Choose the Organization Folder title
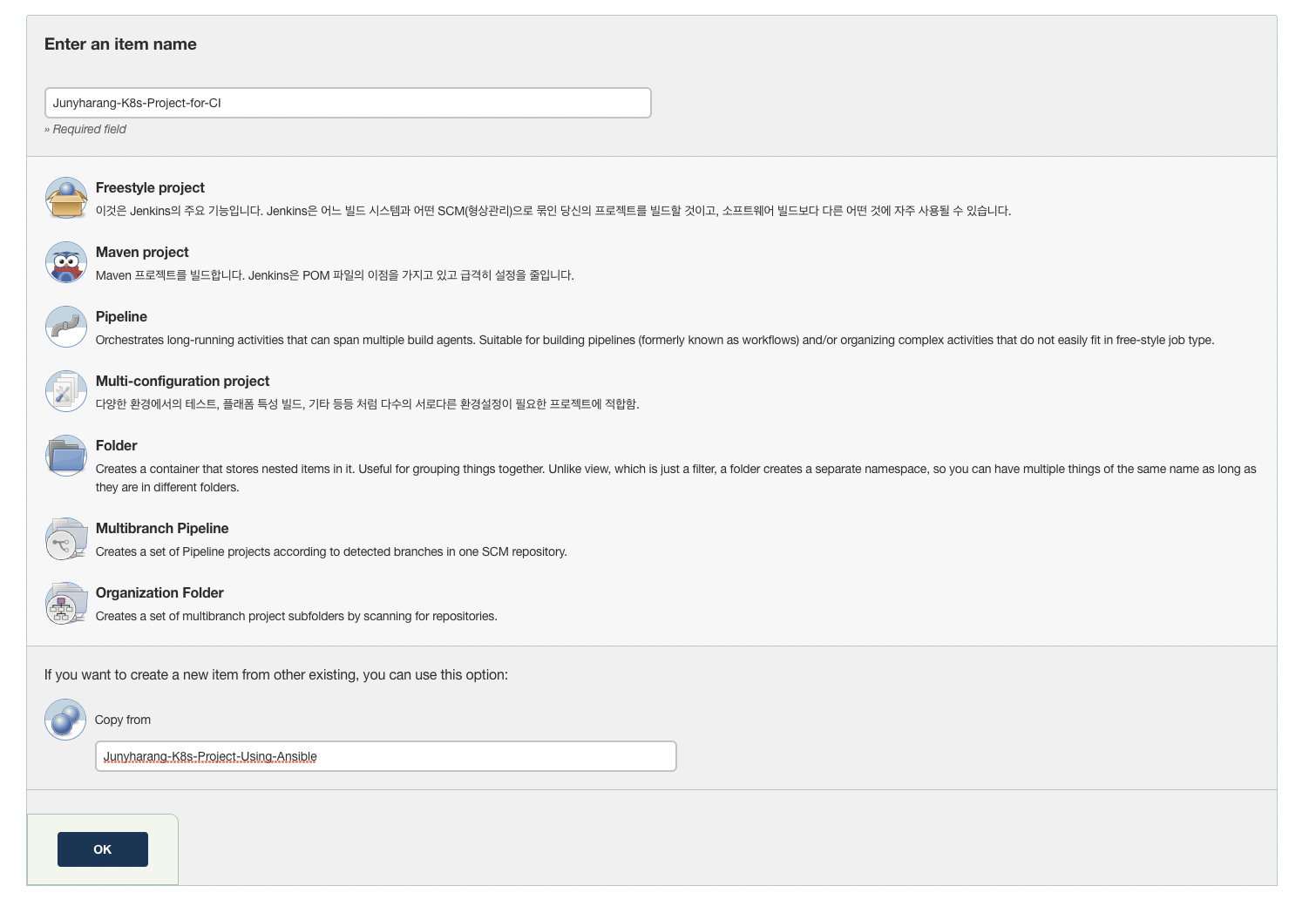Screen dimensions: 1316x913 pos(159,592)
